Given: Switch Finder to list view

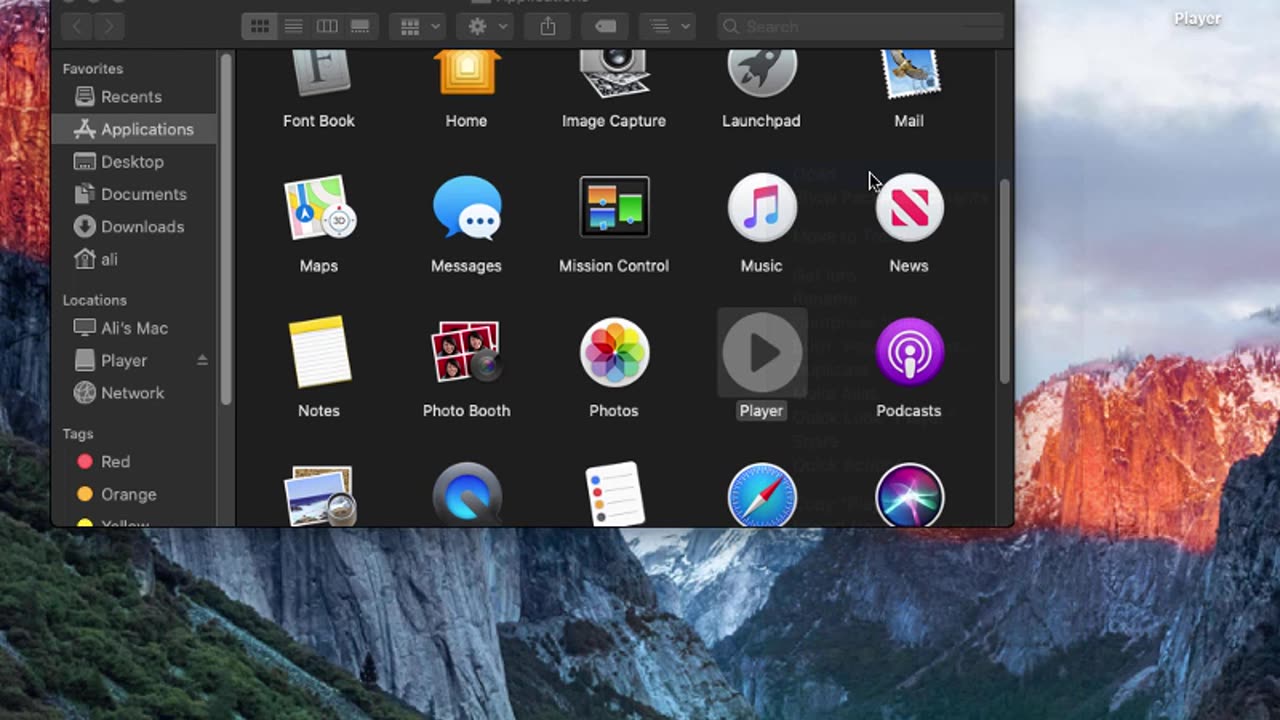Looking at the screenshot, I should point(293,27).
